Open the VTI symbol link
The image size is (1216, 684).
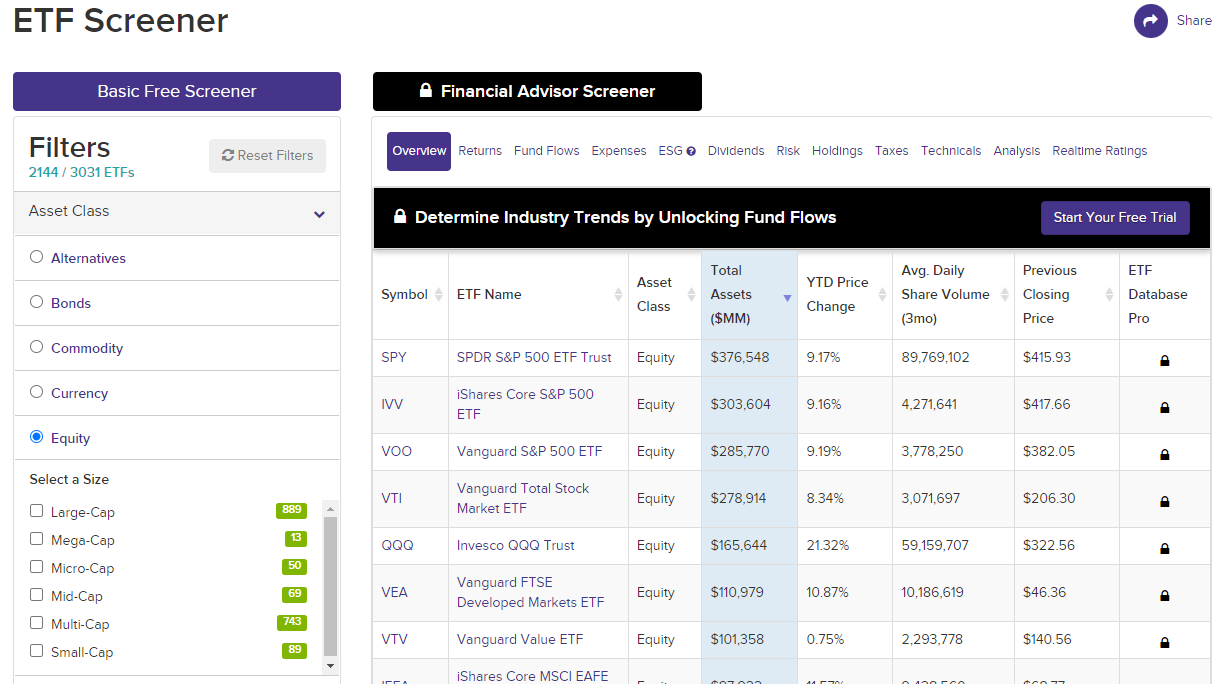pos(392,498)
